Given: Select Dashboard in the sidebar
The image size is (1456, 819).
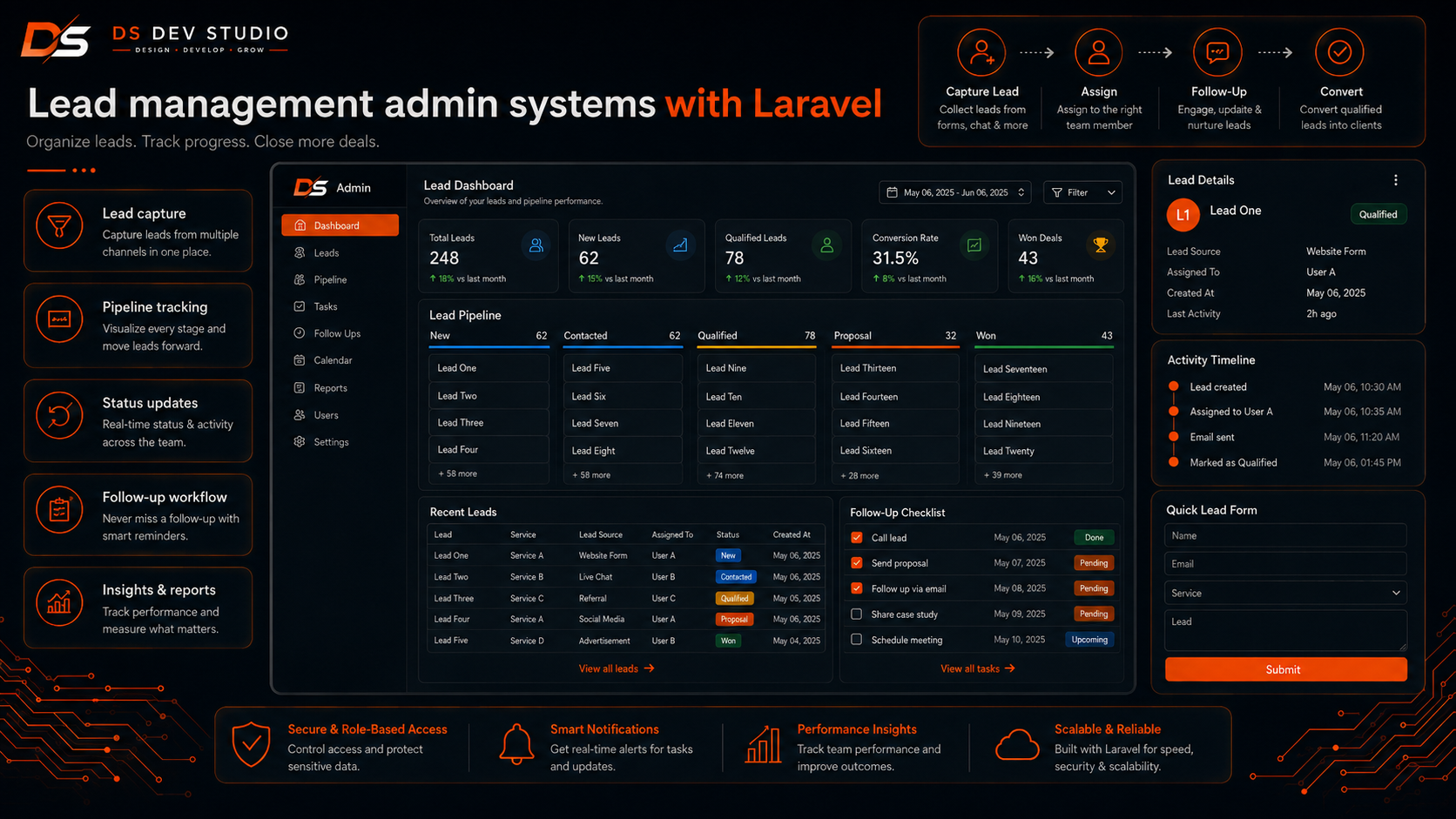Looking at the screenshot, I should pos(340,225).
